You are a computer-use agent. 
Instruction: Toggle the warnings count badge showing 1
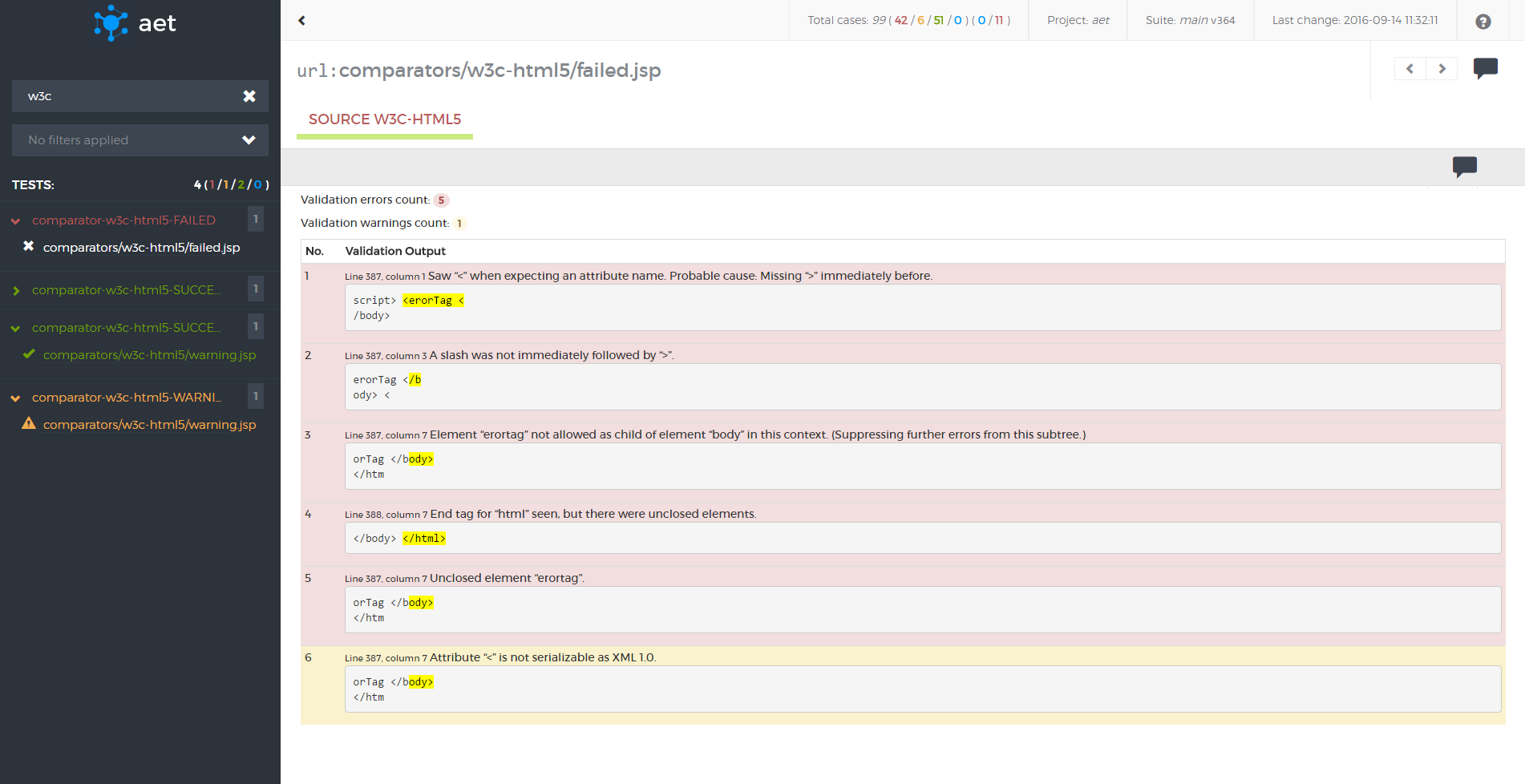coord(459,223)
